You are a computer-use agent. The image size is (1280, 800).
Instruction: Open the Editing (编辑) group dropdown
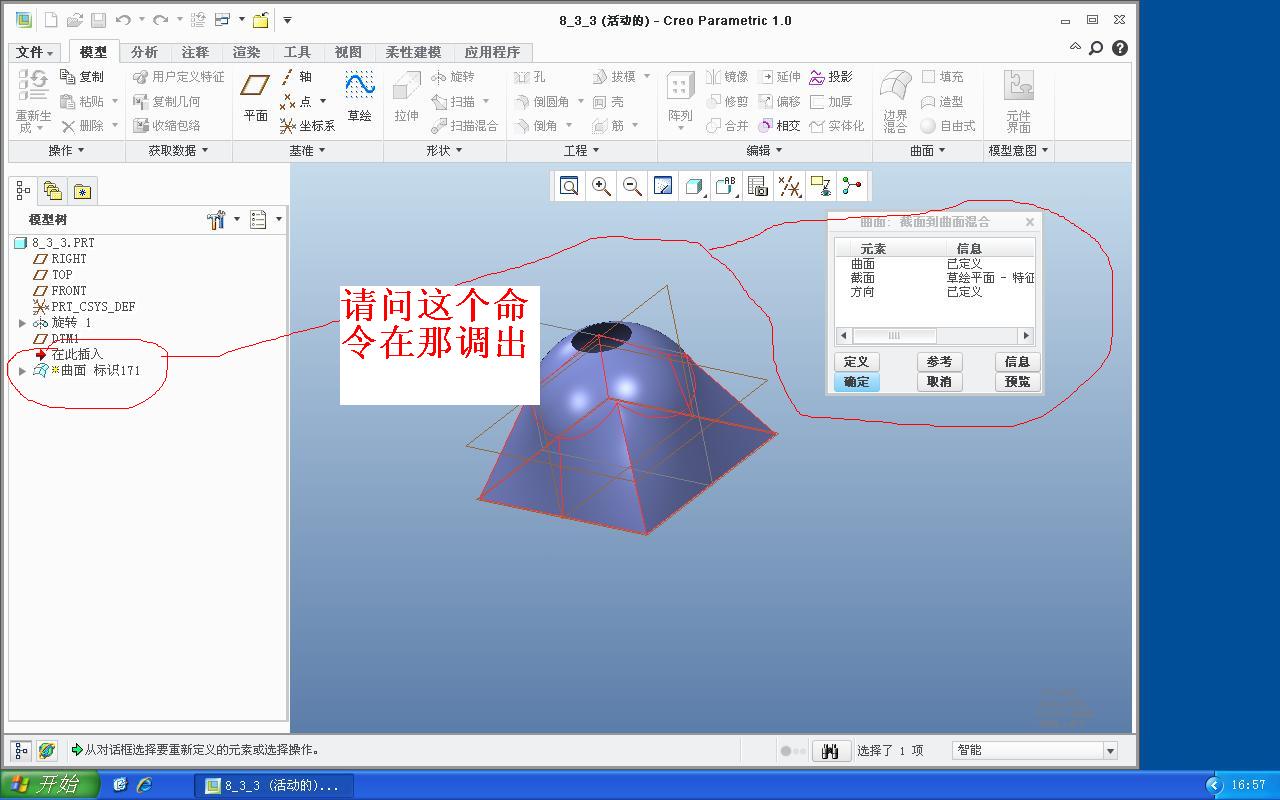tap(765, 151)
